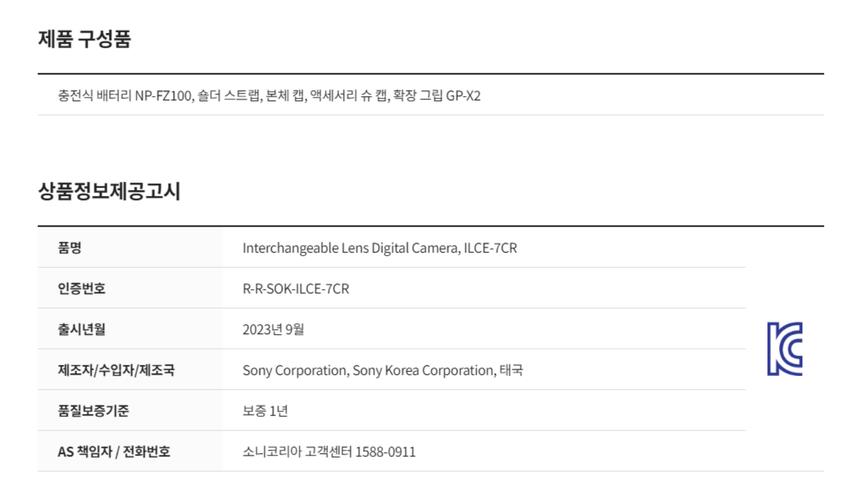Click the Sony Corporation manufacturer text
This screenshot has width=860, height=488.
click(295, 370)
